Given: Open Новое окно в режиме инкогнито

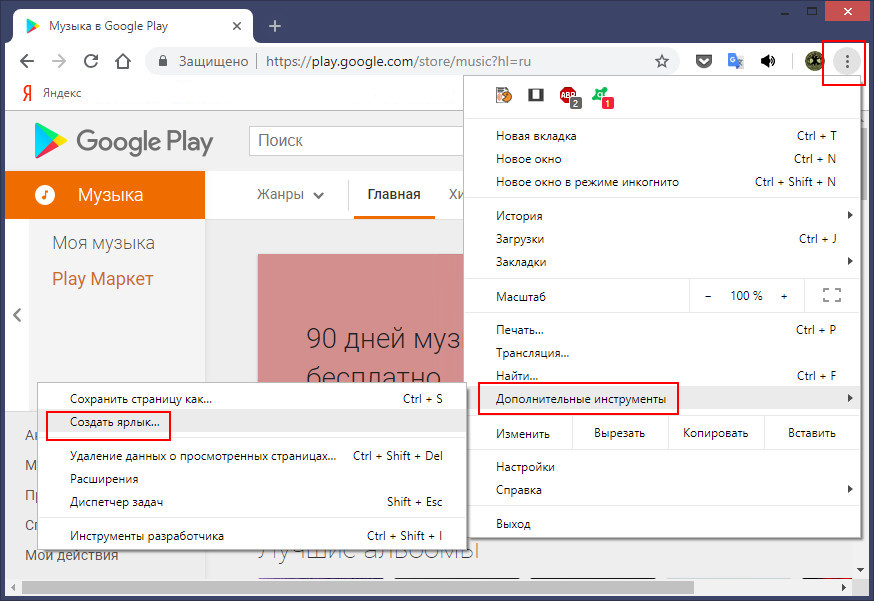Looking at the screenshot, I should (x=662, y=182).
